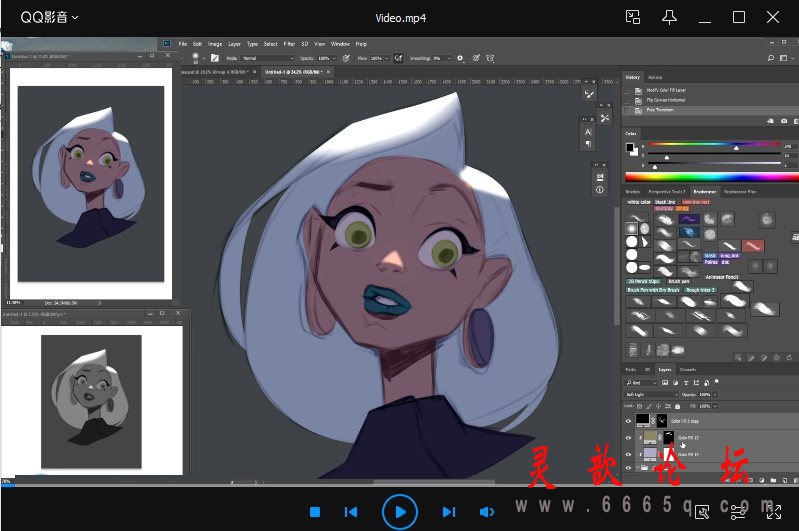Adjust the Hue slider handle
The width and height of the screenshot is (799, 531).
pos(736,148)
